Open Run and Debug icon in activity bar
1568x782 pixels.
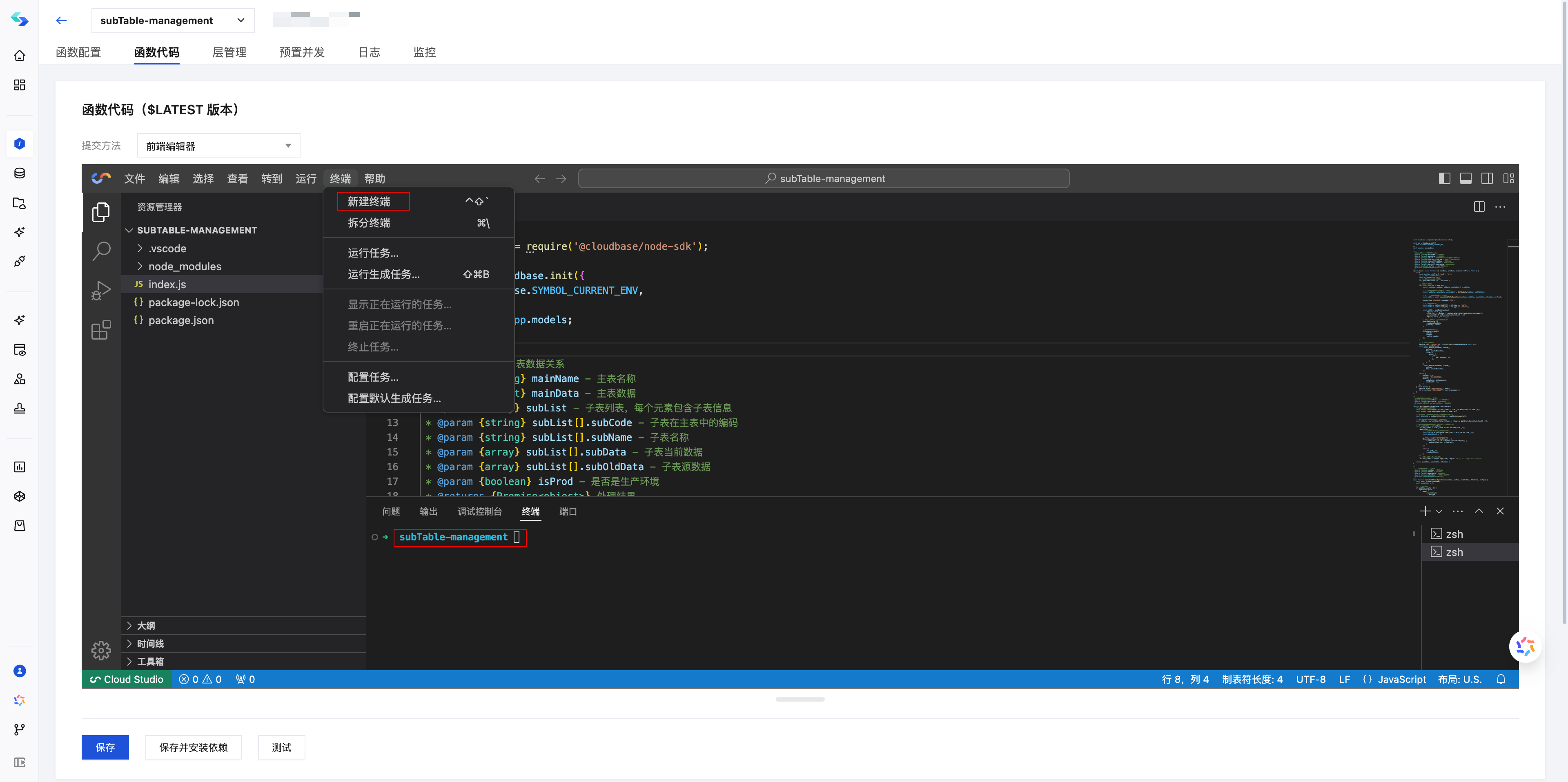point(101,290)
